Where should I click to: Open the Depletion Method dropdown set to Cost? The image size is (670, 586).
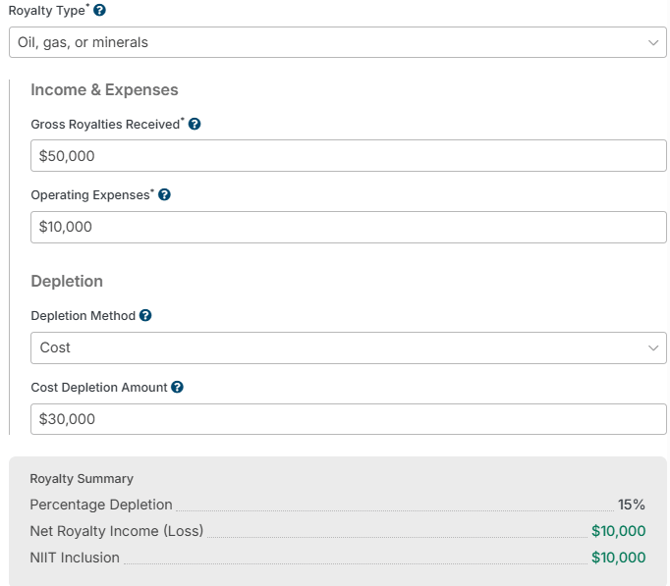348,348
